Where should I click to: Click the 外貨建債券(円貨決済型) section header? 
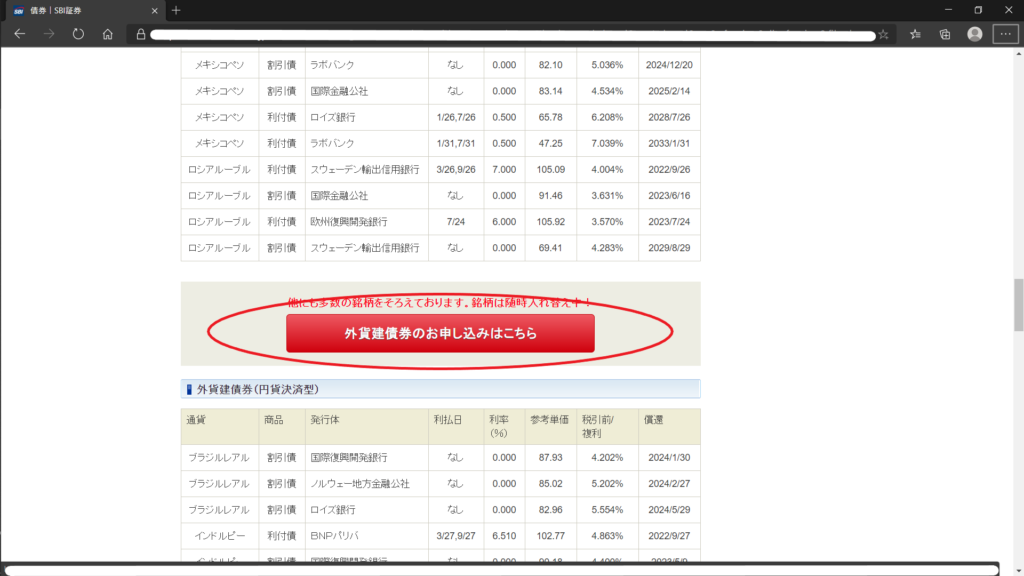point(258,389)
